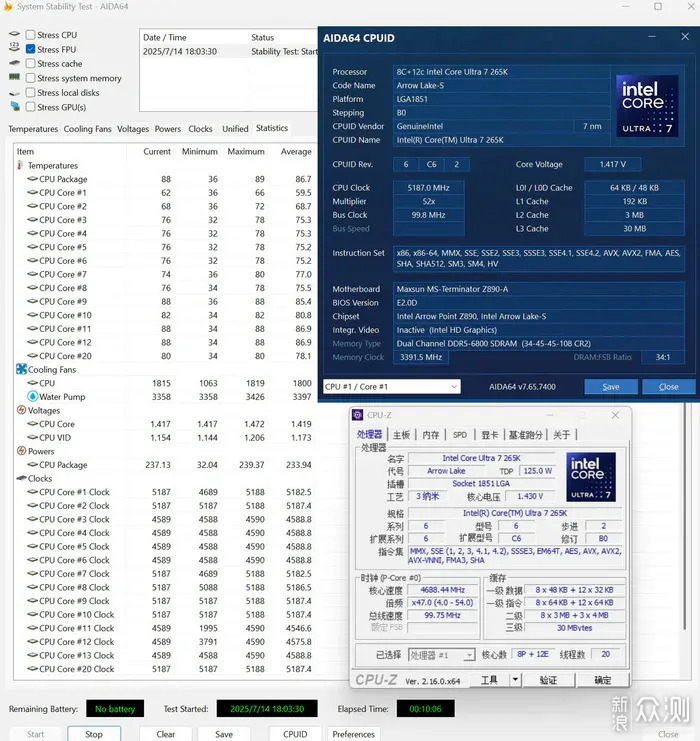
Task: Click the CPU-Z validate (验证) button
Action: 548,680
